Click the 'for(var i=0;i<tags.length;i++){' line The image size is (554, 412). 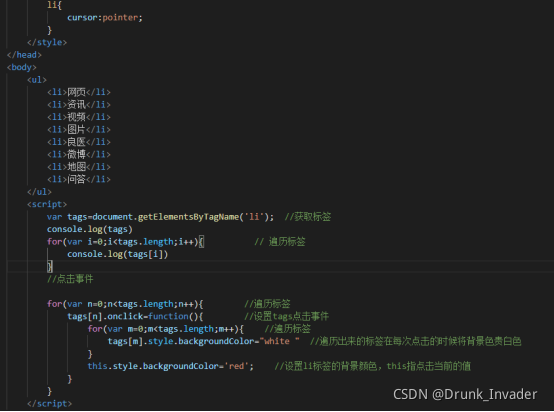pyautogui.click(x=125, y=242)
